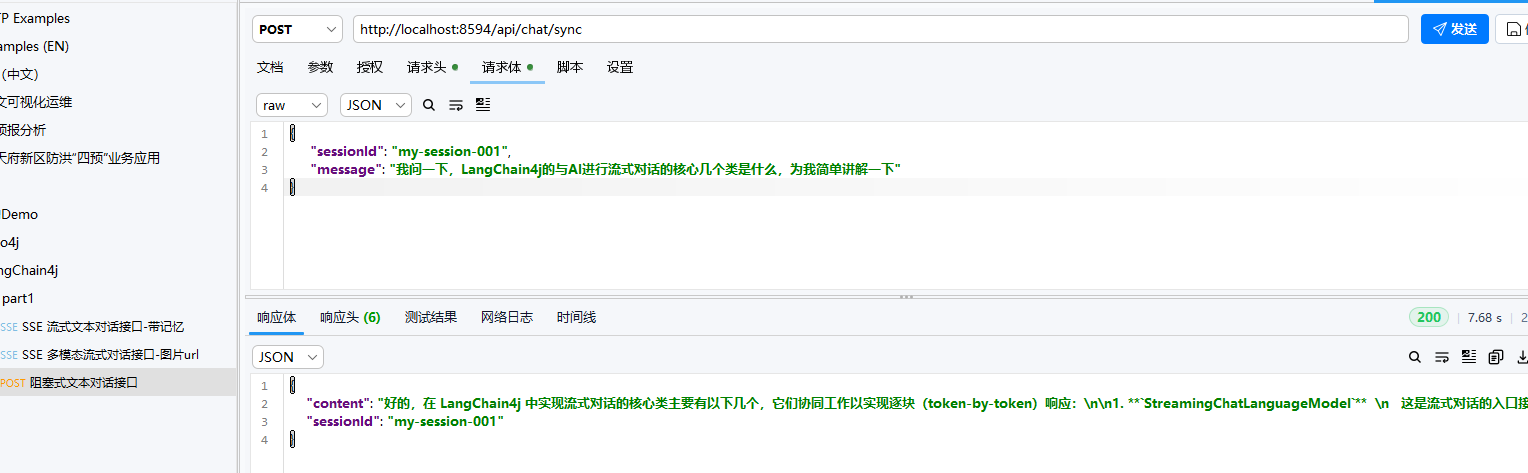The width and height of the screenshot is (1528, 473).
Task: Click the divider handle between request and response panels
Action: tap(906, 297)
